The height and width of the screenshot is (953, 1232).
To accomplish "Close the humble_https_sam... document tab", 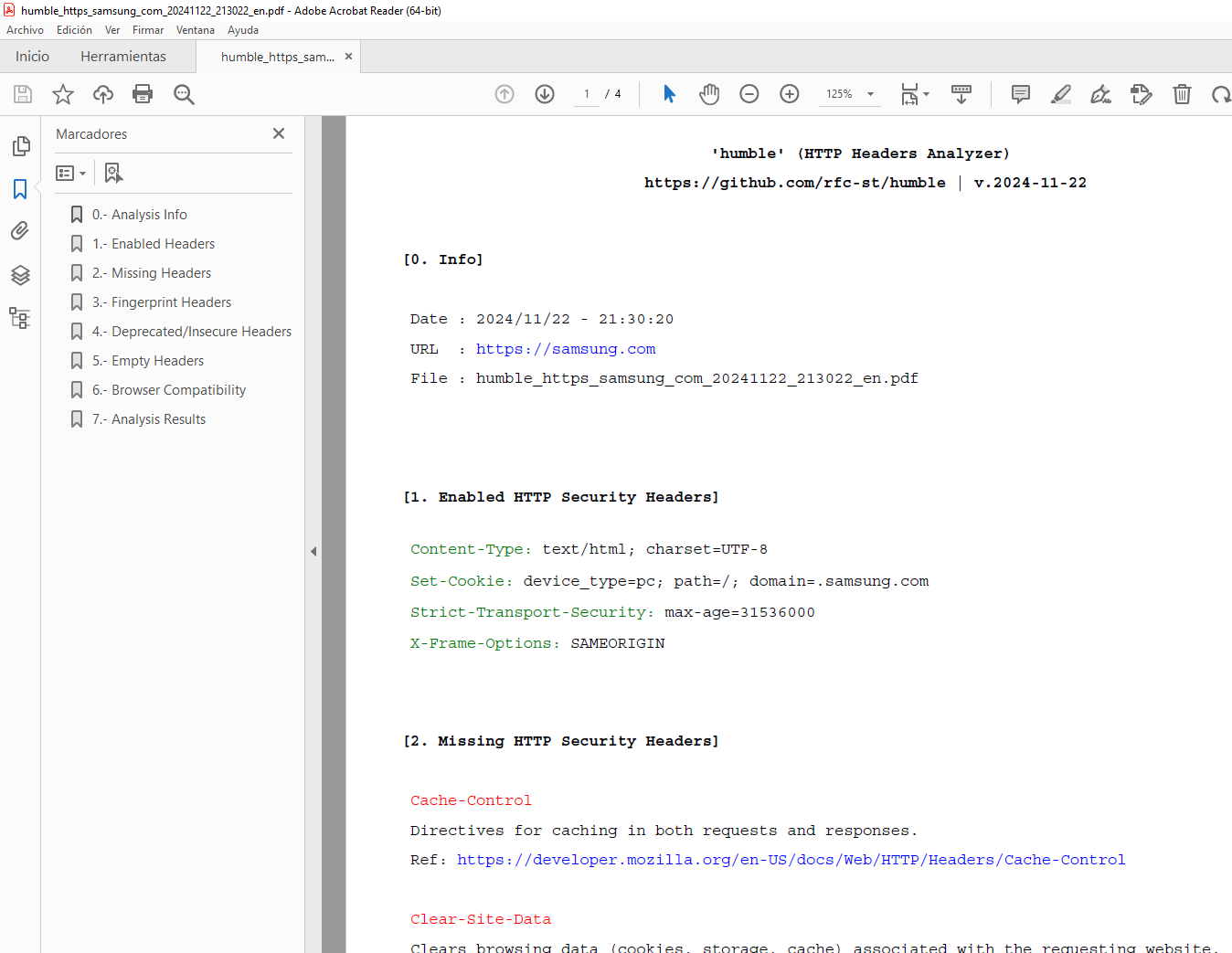I will coord(348,57).
